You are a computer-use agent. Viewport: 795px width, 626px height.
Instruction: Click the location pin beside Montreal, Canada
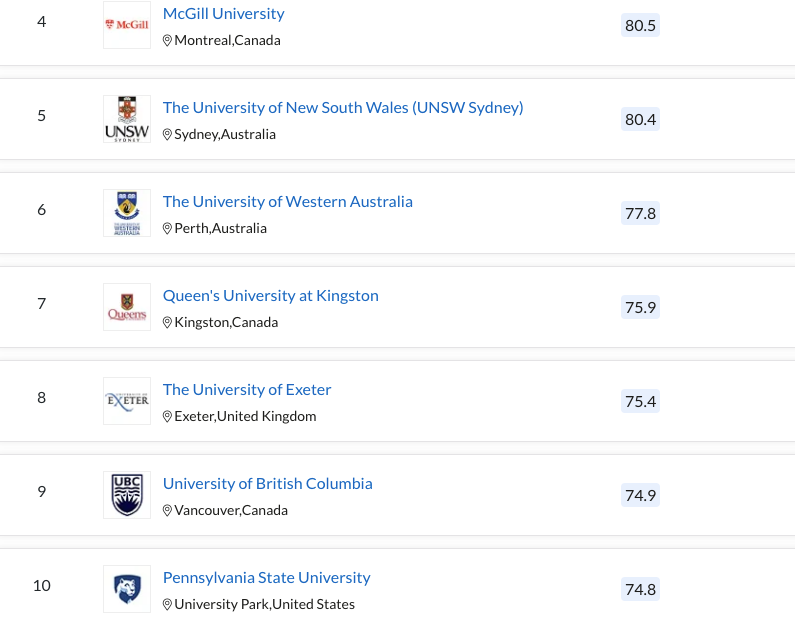click(168, 41)
